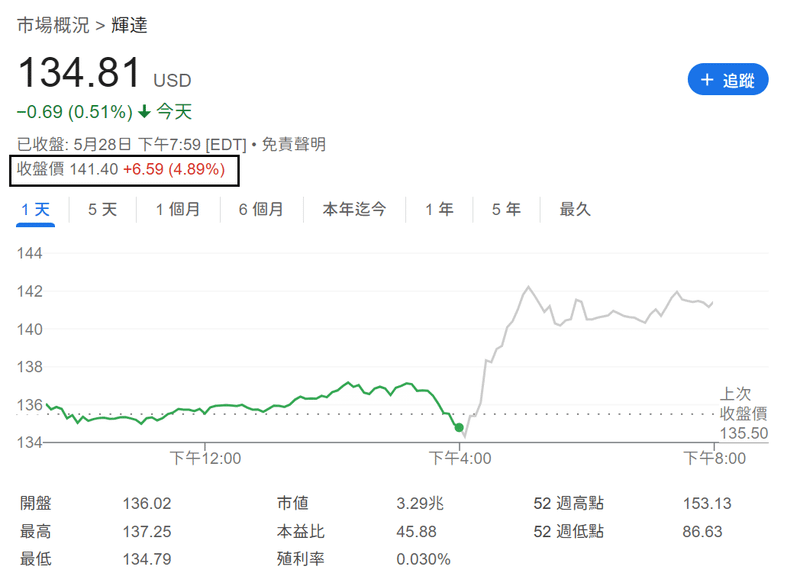
Task: Click the 輝達 breadcrumb name
Action: [x=131, y=25]
